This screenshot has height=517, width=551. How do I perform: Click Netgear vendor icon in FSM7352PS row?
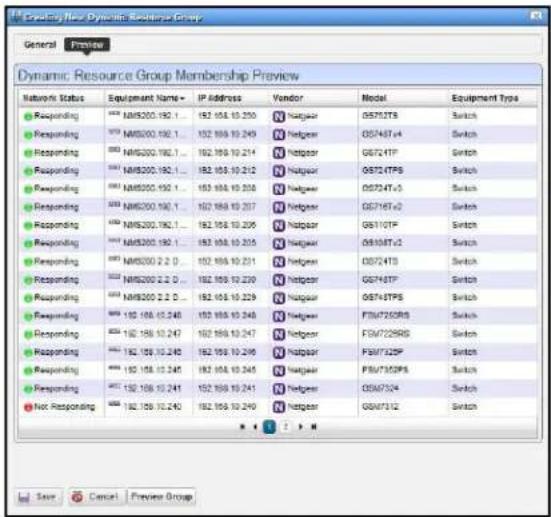tap(279, 370)
